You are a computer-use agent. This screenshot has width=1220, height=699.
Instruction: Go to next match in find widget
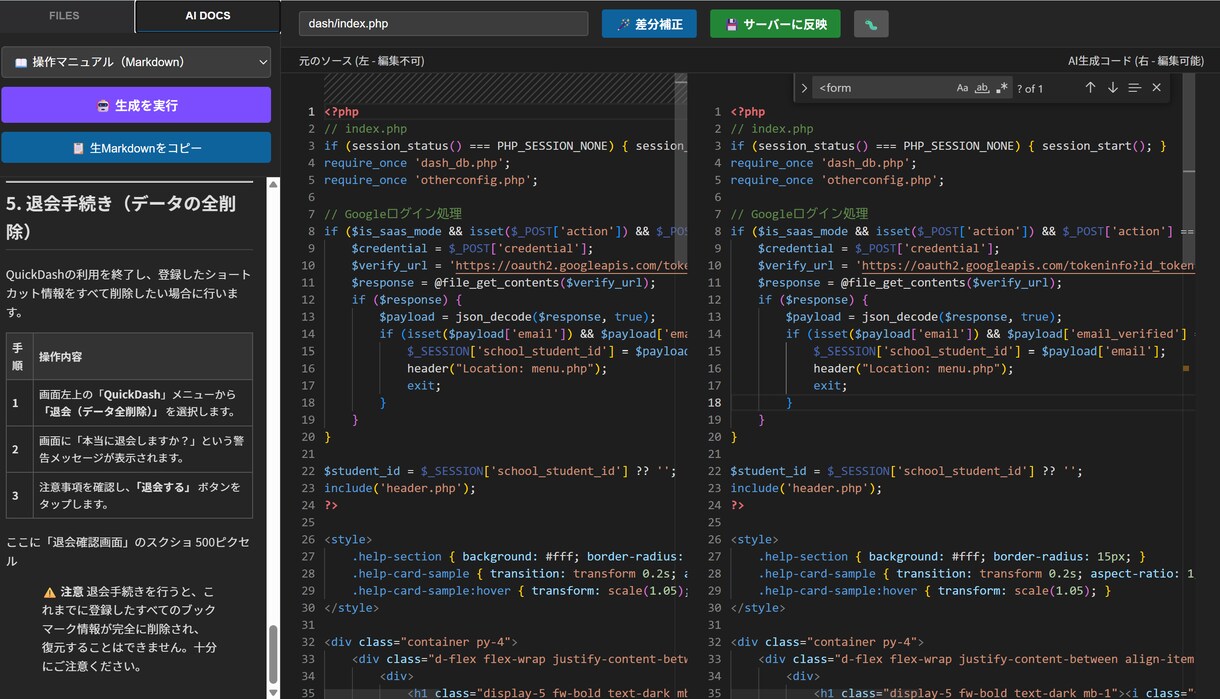coord(1112,88)
